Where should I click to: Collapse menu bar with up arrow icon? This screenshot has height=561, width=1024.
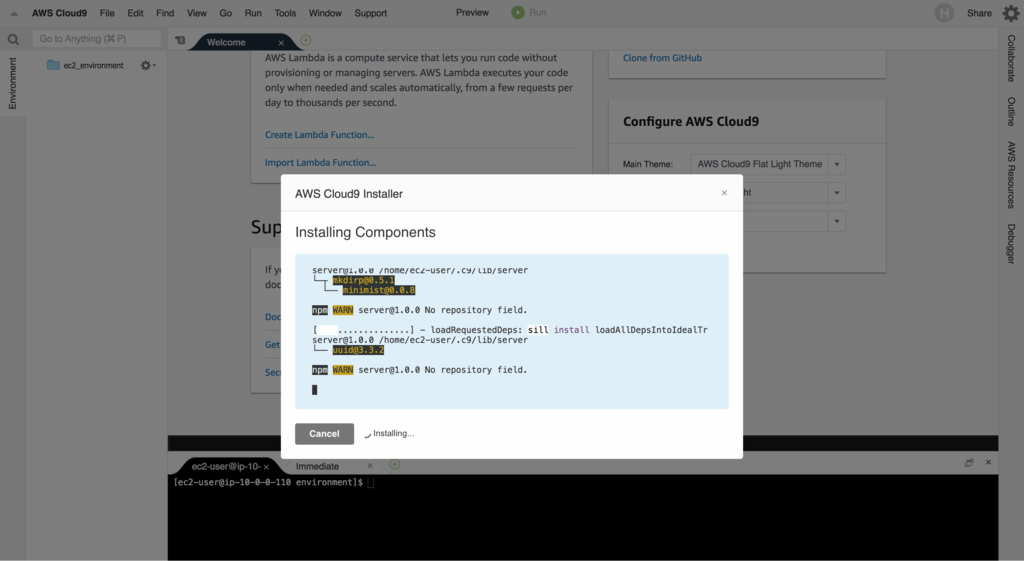pos(14,13)
